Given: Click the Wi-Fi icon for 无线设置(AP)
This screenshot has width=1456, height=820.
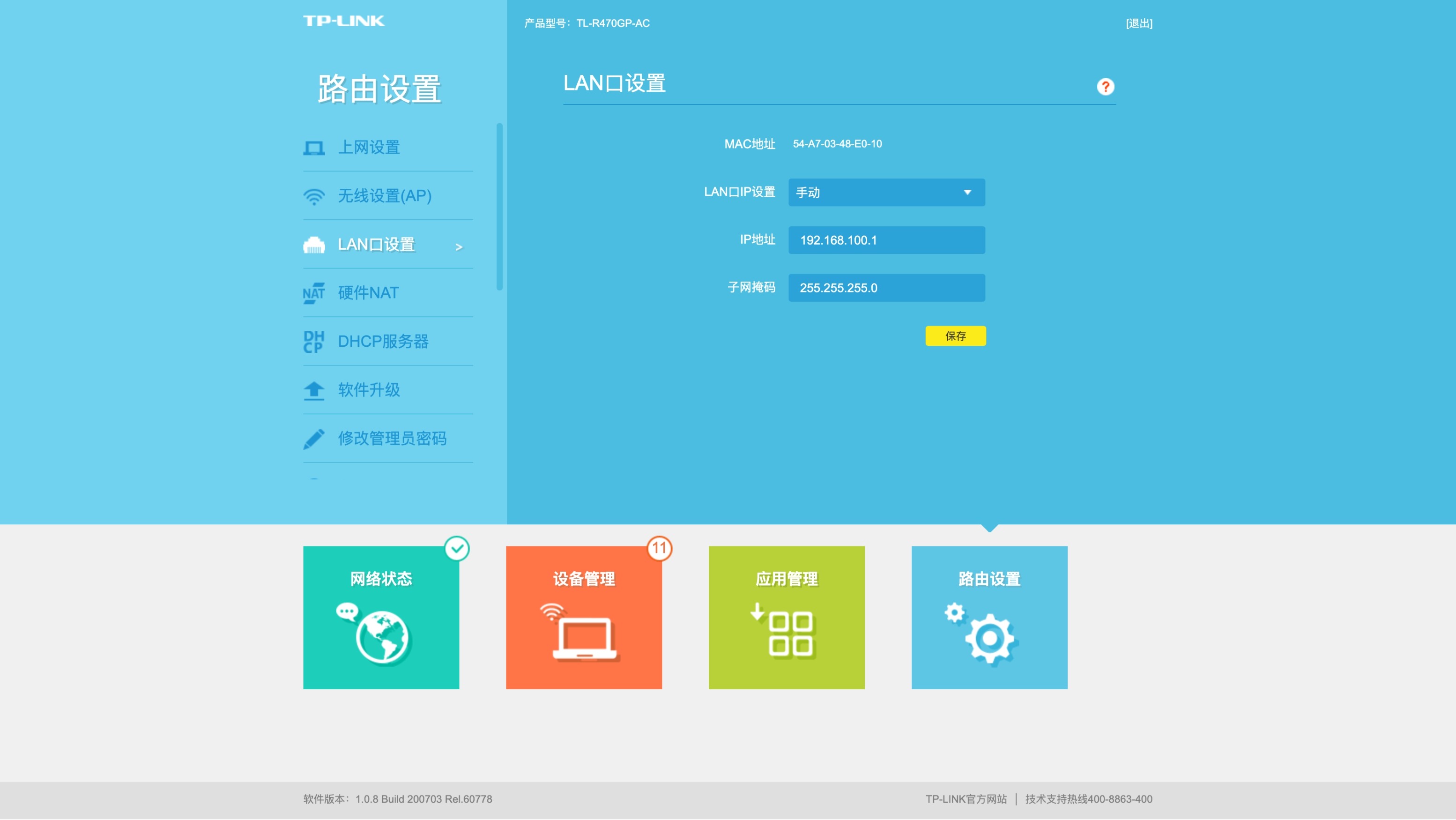Looking at the screenshot, I should [x=314, y=196].
